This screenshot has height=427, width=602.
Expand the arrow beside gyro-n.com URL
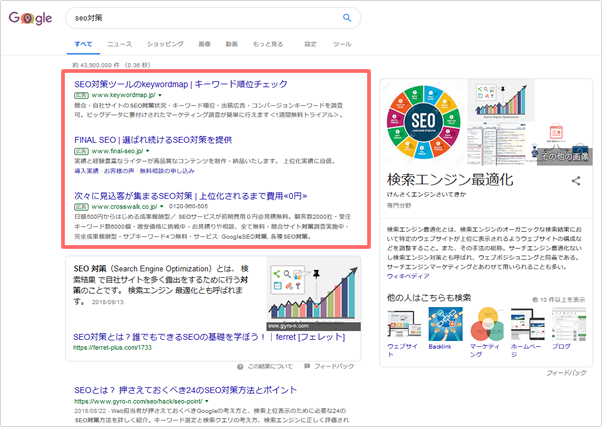tap(207, 401)
